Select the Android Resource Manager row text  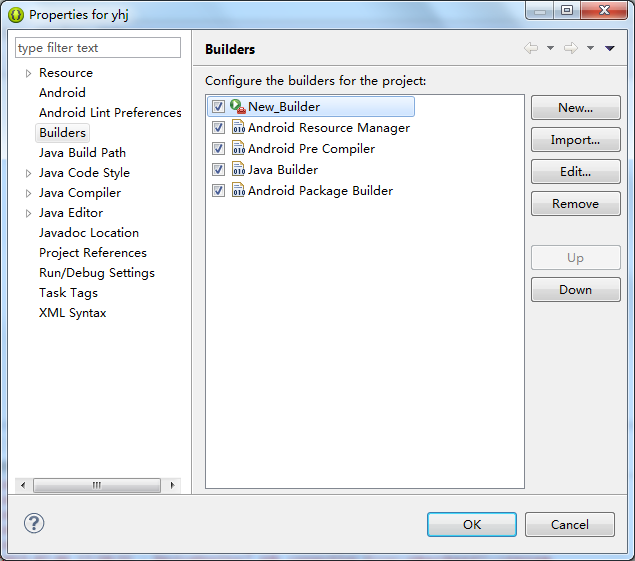coord(329,128)
